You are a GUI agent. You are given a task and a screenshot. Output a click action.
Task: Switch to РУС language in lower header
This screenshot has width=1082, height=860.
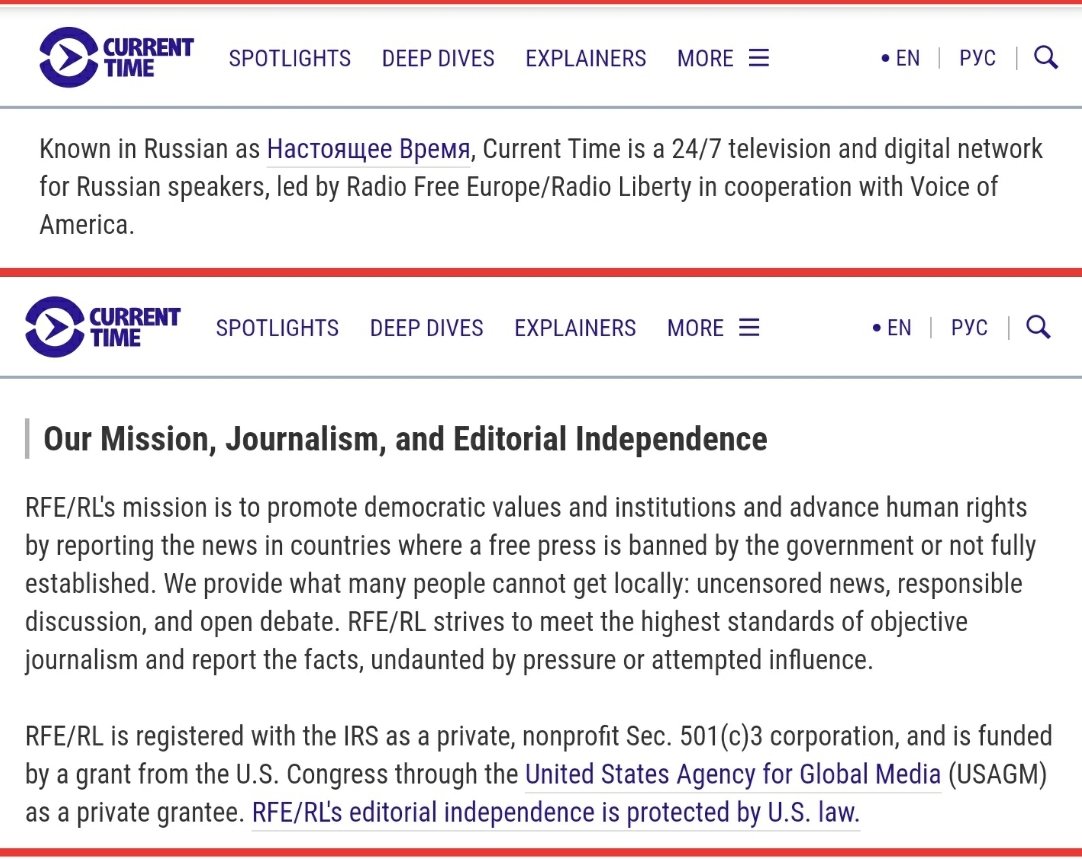pyautogui.click(x=969, y=328)
